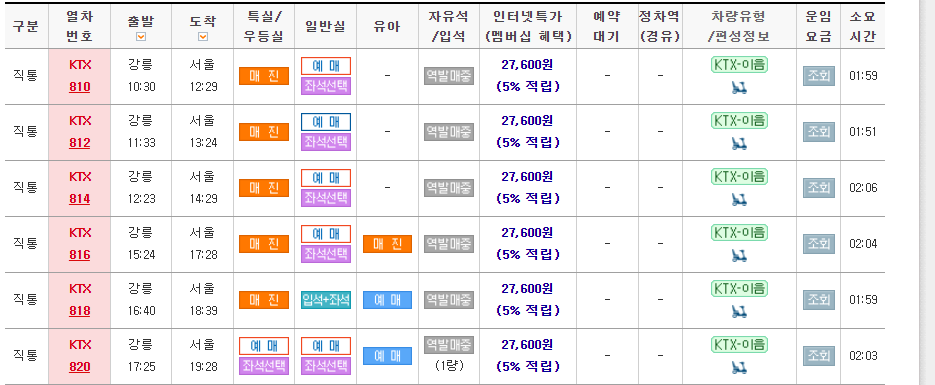Viewport: 935px width, 385px height.
Task: Click sold-out 매진 first class for KTX 816
Action: (x=264, y=244)
